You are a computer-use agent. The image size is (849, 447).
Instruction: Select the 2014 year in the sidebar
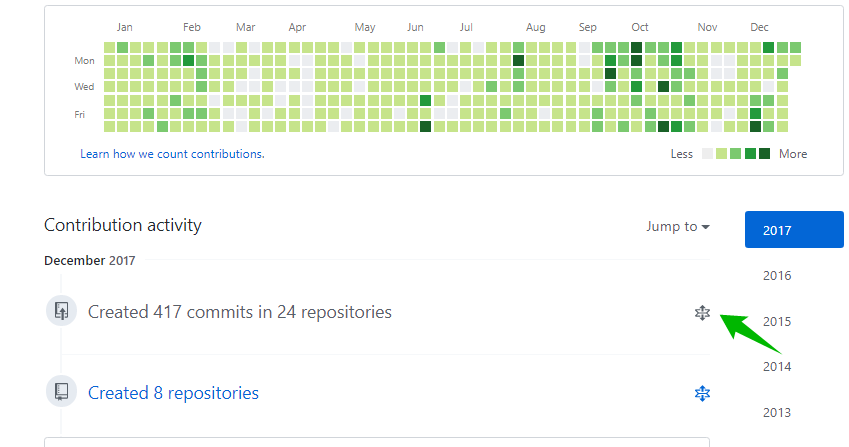777,366
